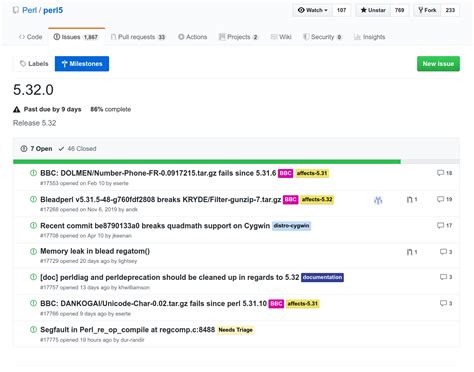
Task: Open the Fork count list
Action: (450, 10)
